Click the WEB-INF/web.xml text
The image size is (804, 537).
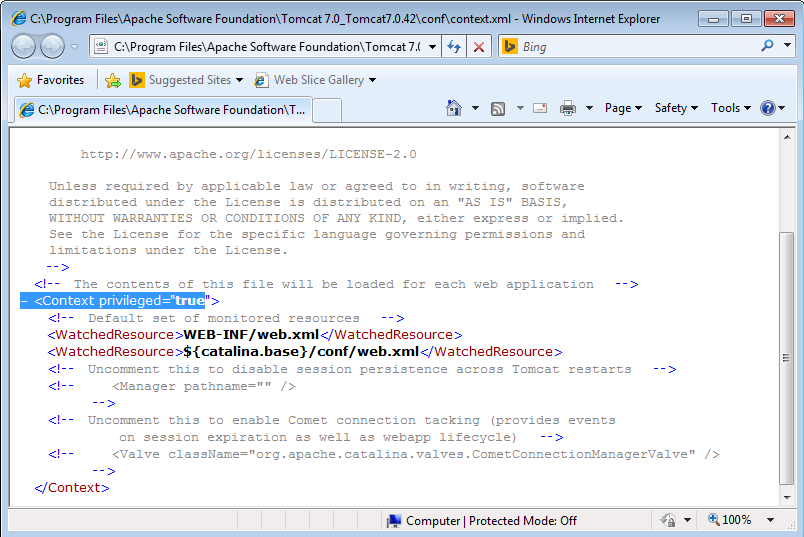tap(251, 335)
